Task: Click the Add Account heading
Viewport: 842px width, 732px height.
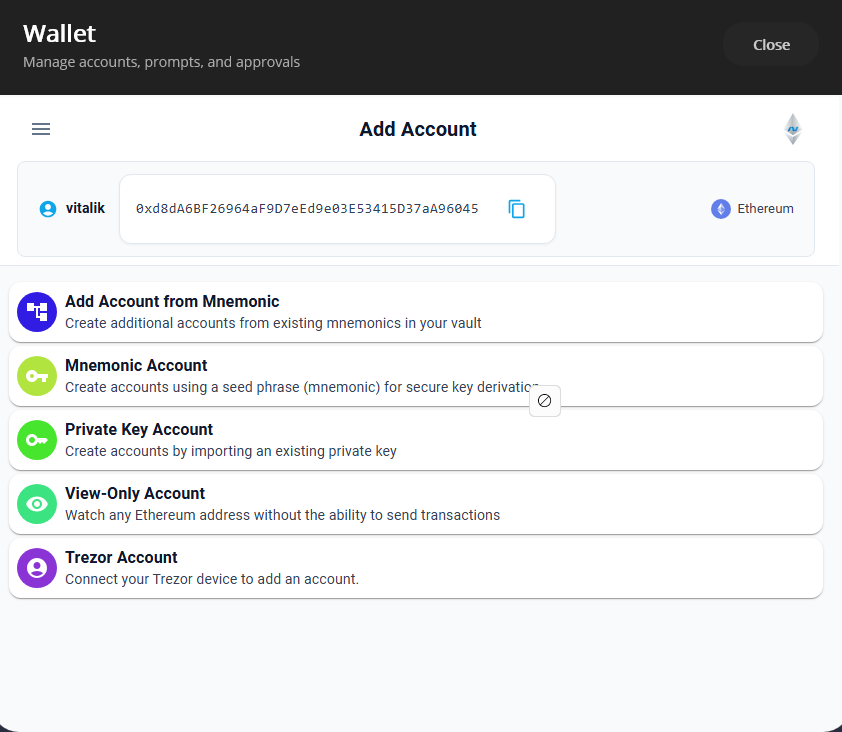Action: 418,129
